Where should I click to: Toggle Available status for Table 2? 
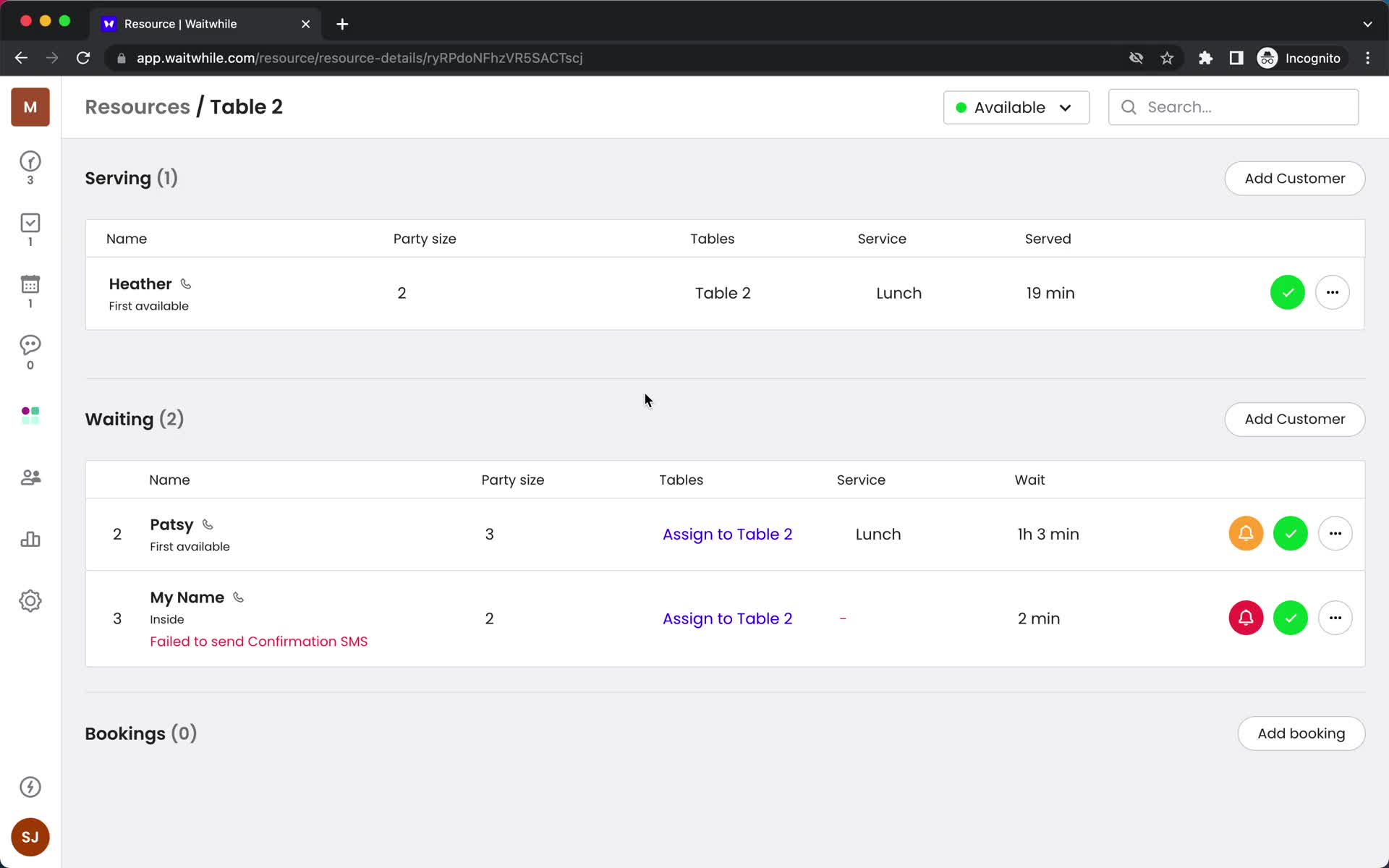(1014, 107)
